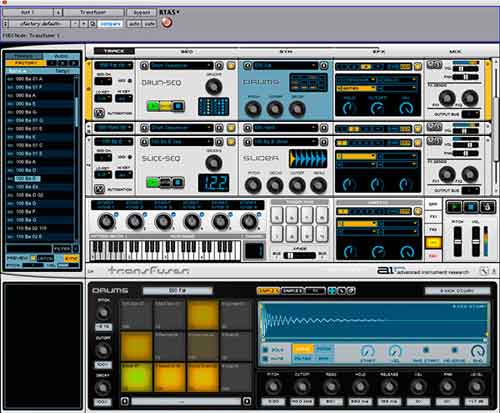Click the preset plus button in the plugin header
The image size is (500, 413).
click(x=84, y=24)
